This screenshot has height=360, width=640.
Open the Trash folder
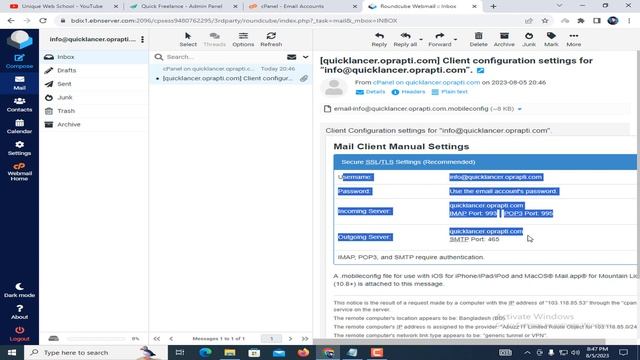coord(94,111)
